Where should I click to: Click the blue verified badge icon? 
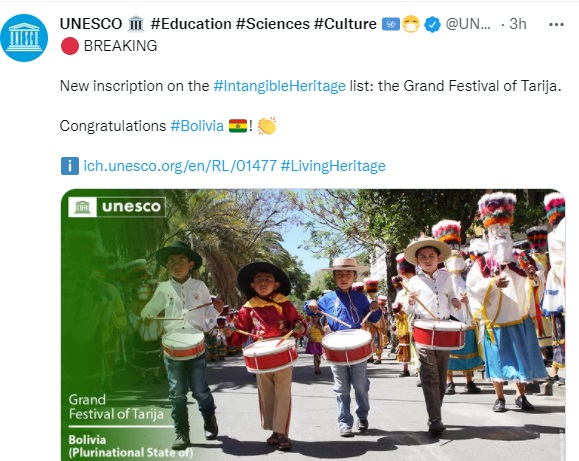[x=432, y=24]
